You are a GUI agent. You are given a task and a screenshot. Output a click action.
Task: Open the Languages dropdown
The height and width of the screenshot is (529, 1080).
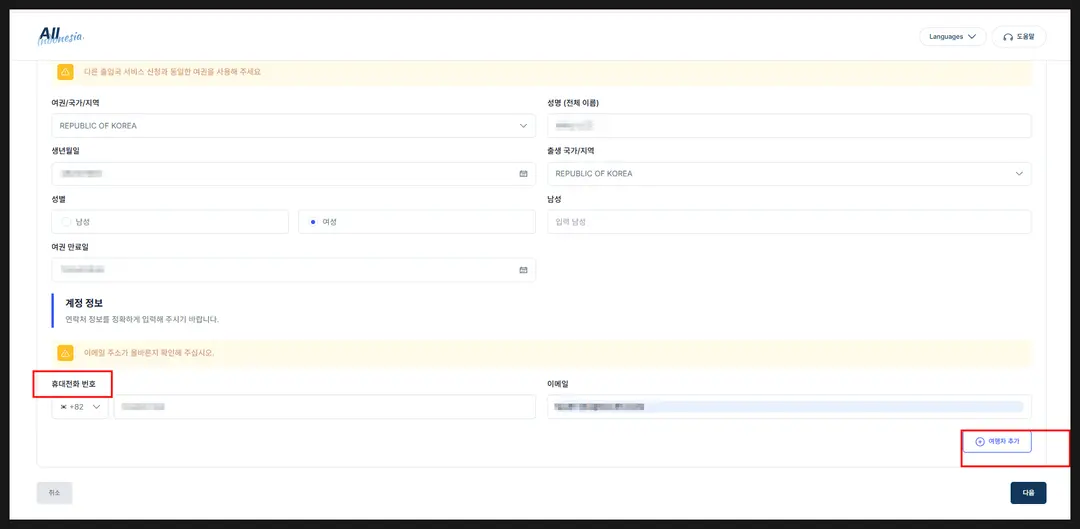click(x=953, y=37)
